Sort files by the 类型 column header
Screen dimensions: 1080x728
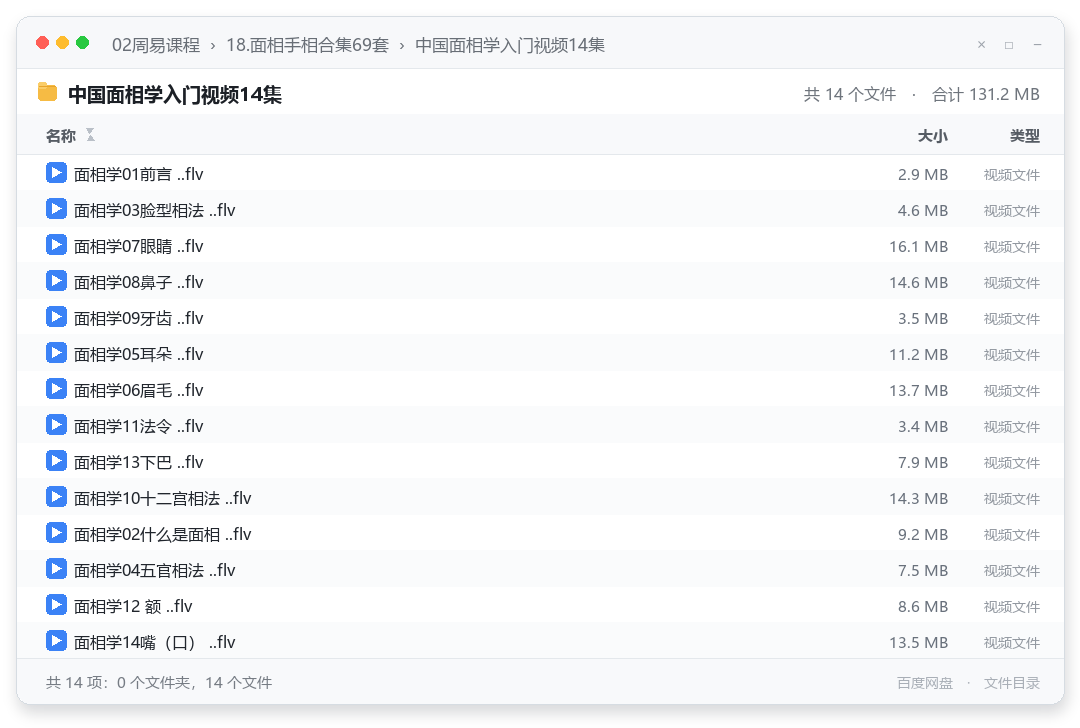(1025, 136)
